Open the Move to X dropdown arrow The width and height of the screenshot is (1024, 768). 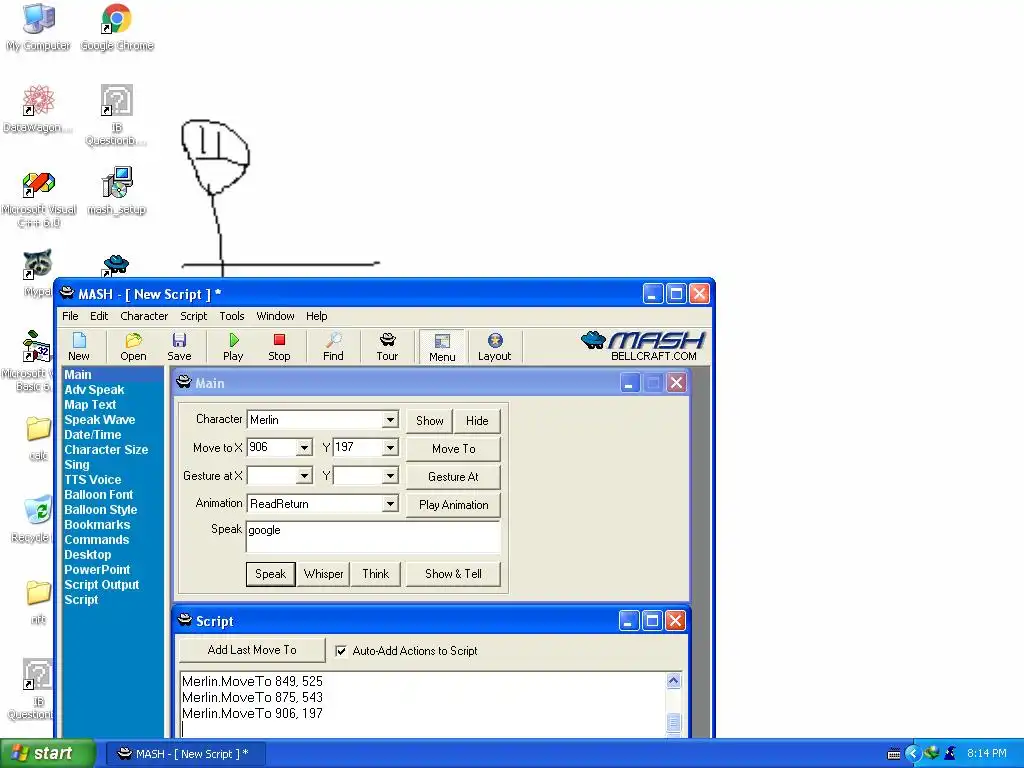click(304, 447)
